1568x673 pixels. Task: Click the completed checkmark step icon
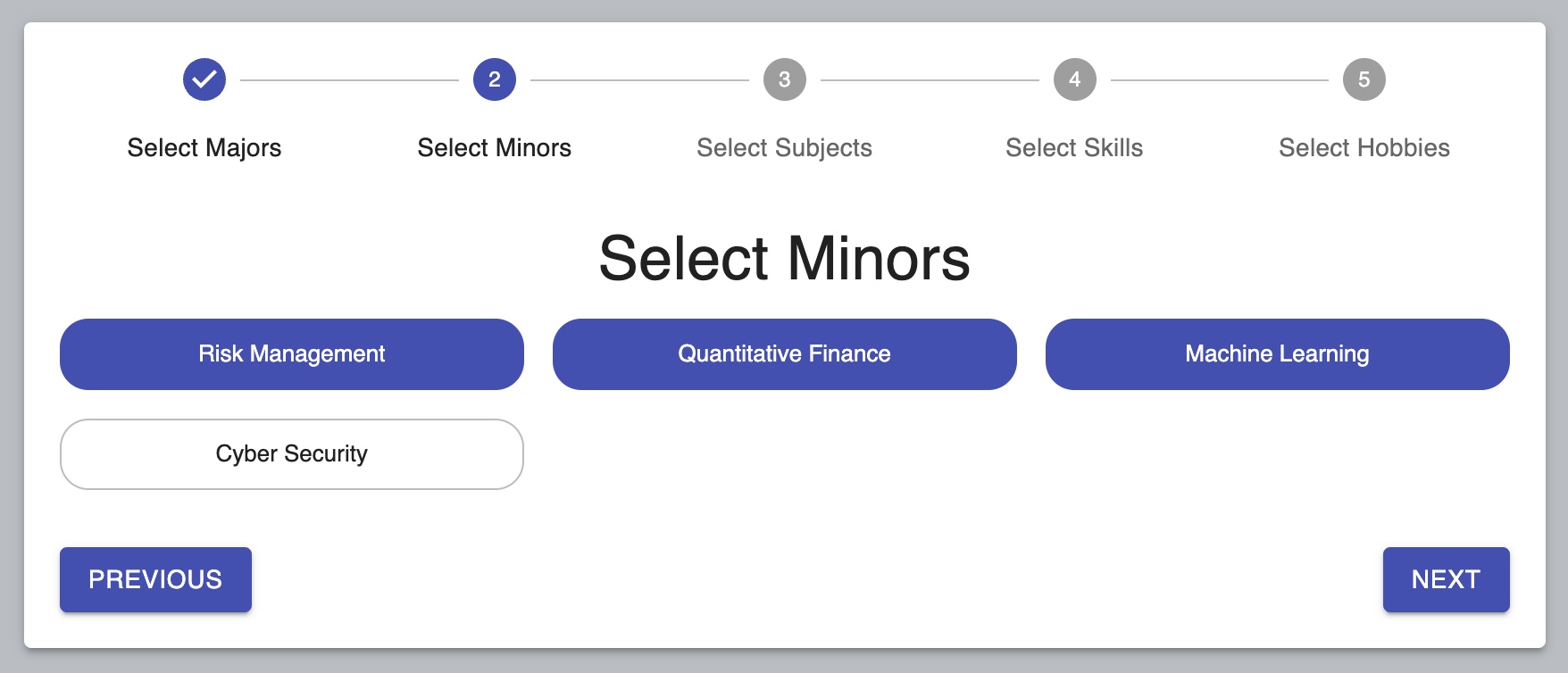204,79
